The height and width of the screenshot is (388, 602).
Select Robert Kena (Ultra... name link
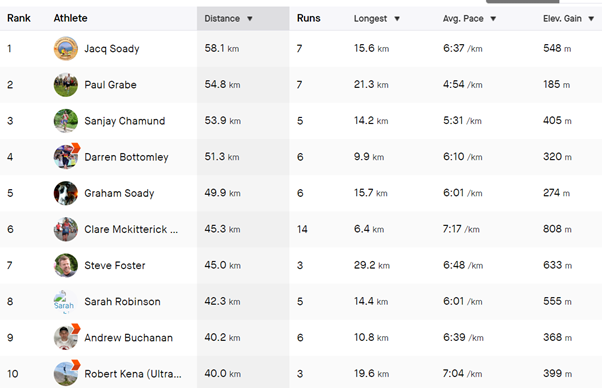click(x=133, y=374)
